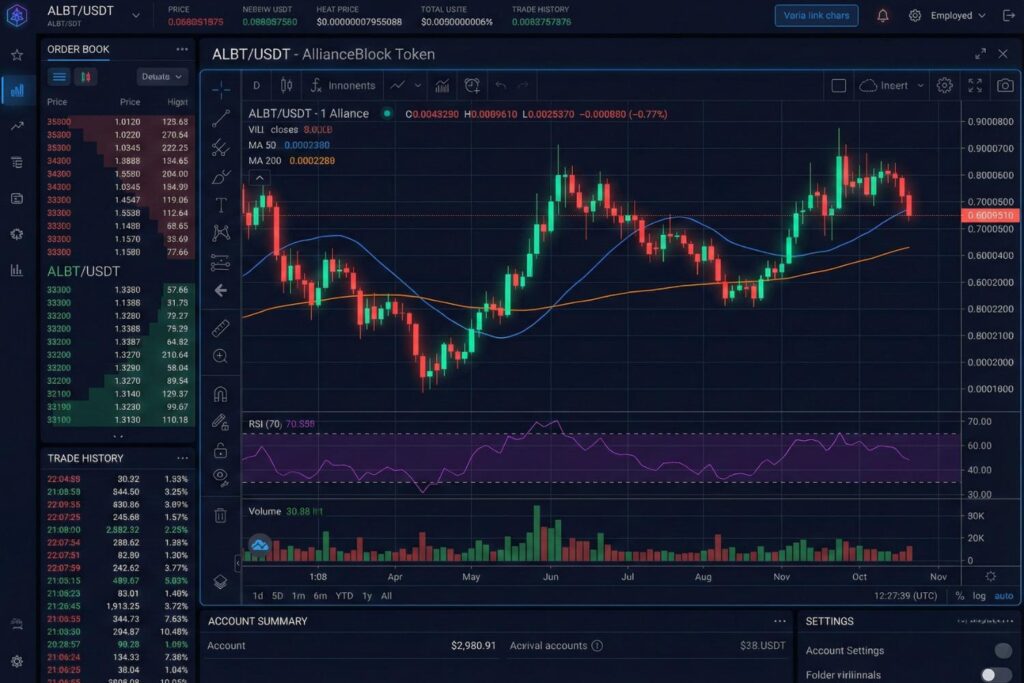Switch order book to candle depth view
1024x683 pixels.
pyautogui.click(x=86, y=77)
